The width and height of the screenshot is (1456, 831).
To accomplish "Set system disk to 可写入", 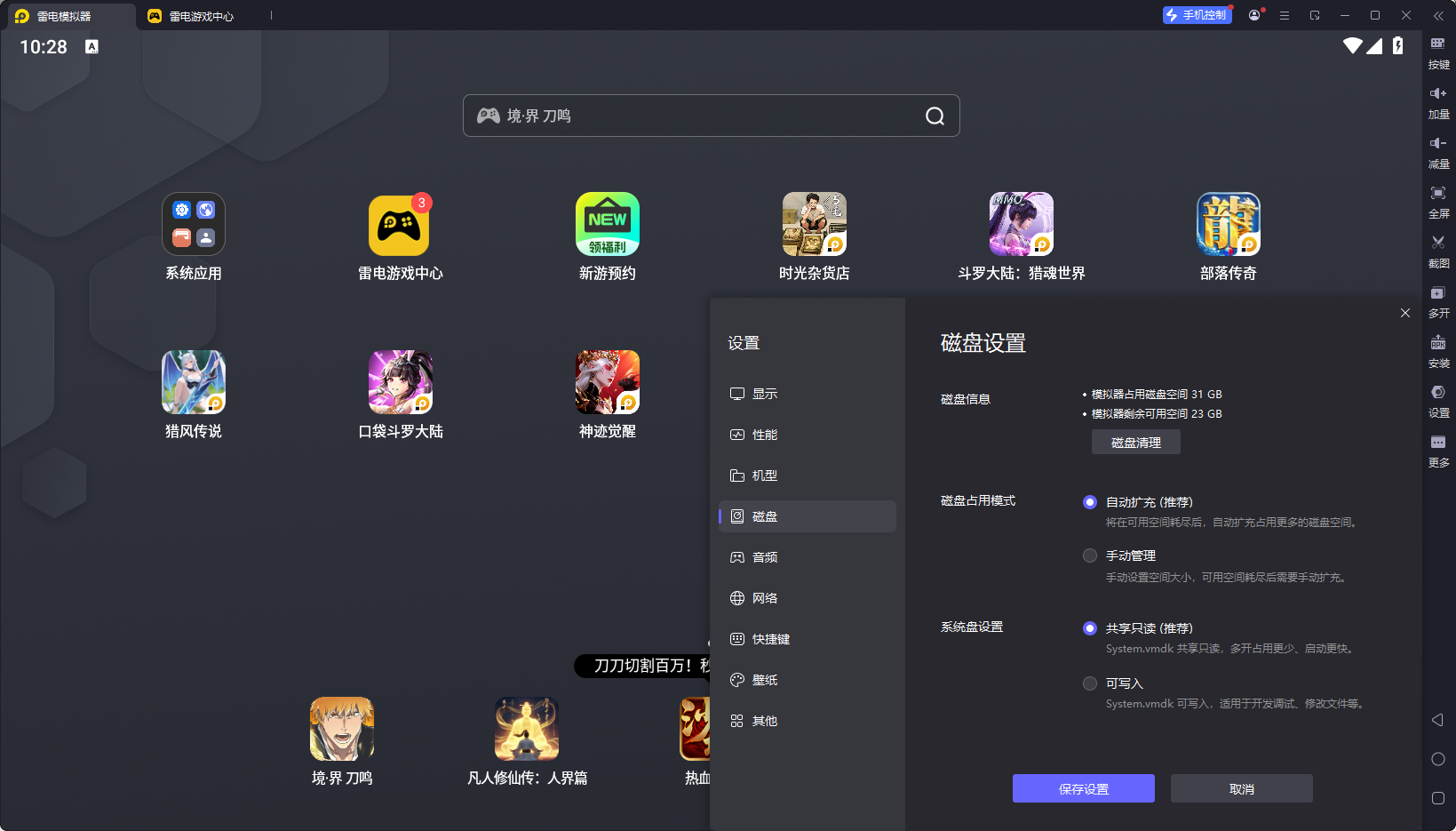I will pos(1090,683).
